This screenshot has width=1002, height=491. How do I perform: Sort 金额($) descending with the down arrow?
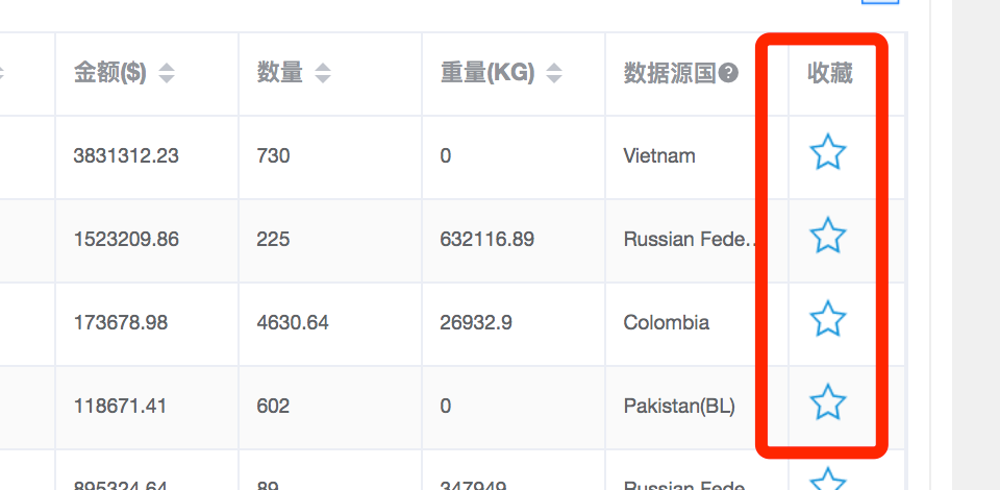click(167, 79)
